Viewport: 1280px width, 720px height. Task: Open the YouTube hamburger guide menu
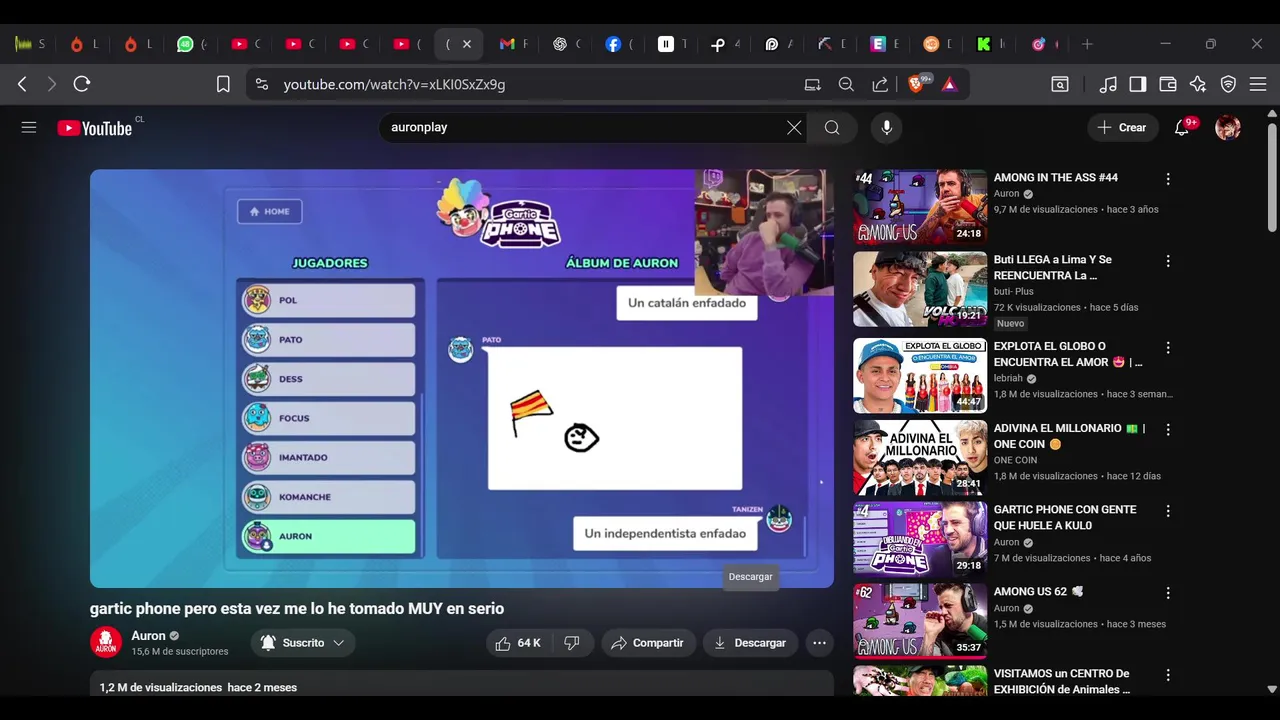[29, 127]
